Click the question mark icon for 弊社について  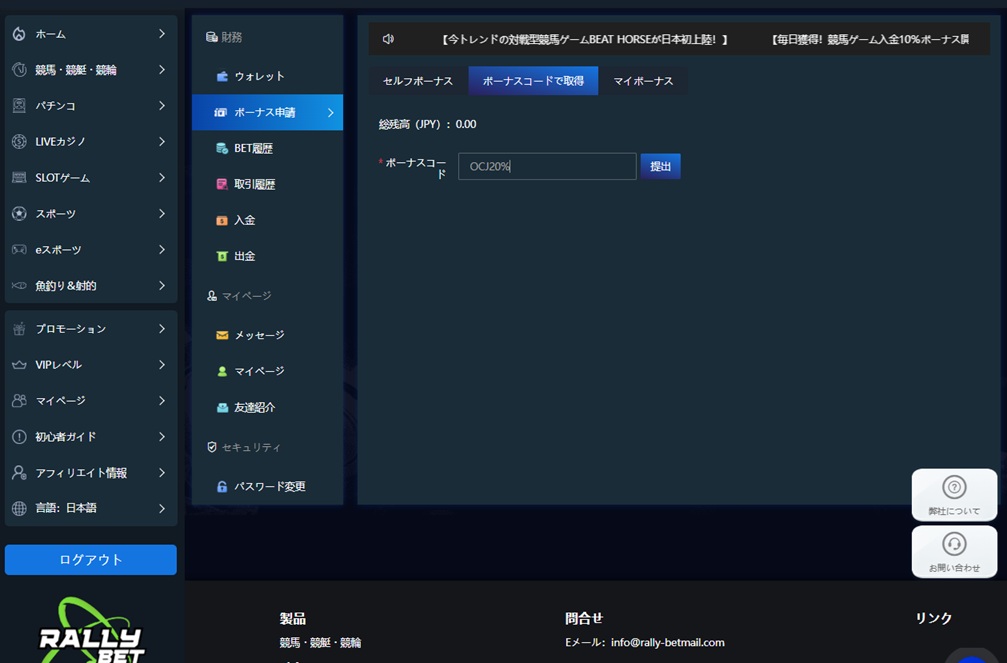pyautogui.click(x=954, y=487)
